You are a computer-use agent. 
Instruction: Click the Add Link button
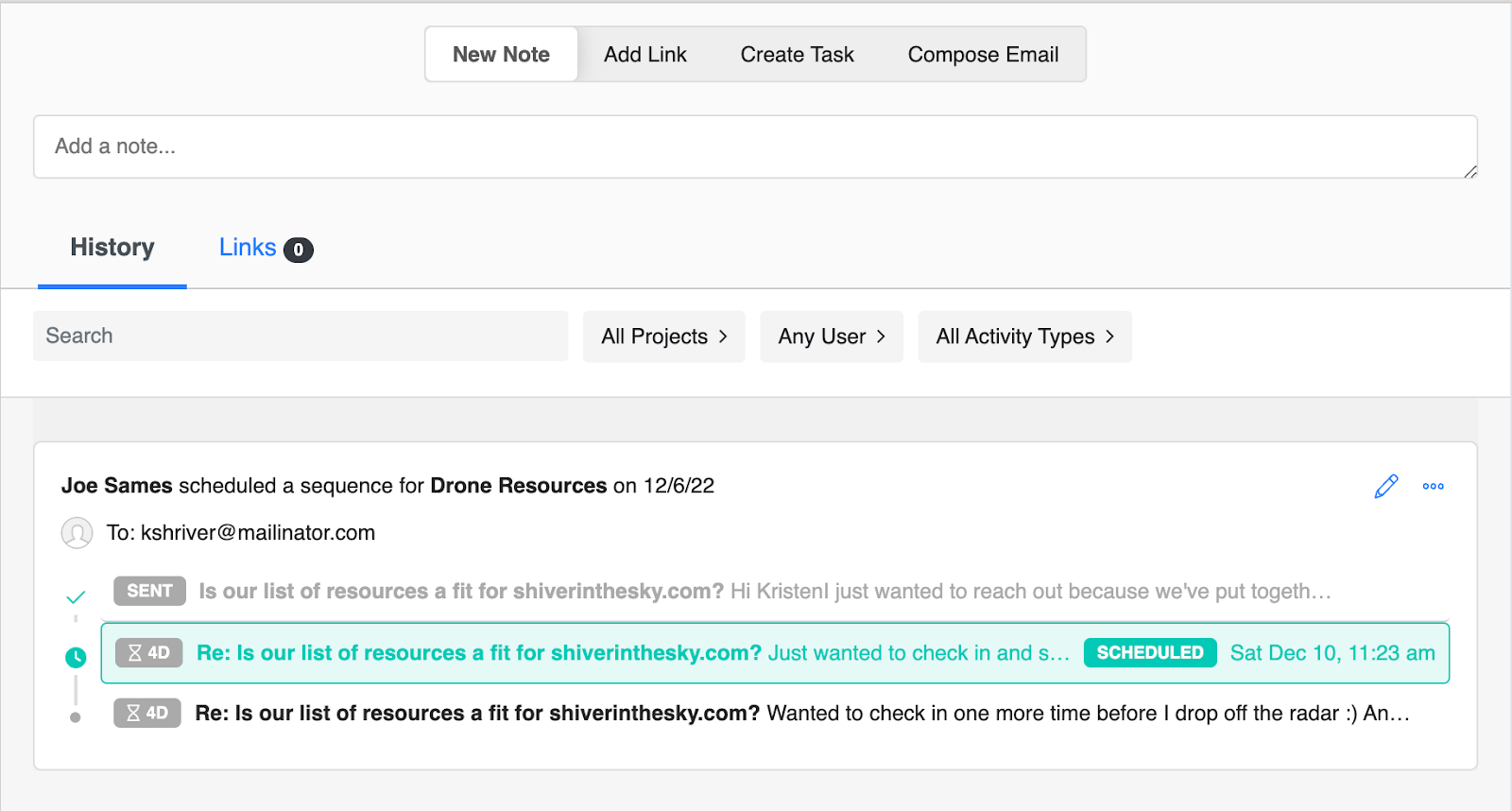pos(644,55)
